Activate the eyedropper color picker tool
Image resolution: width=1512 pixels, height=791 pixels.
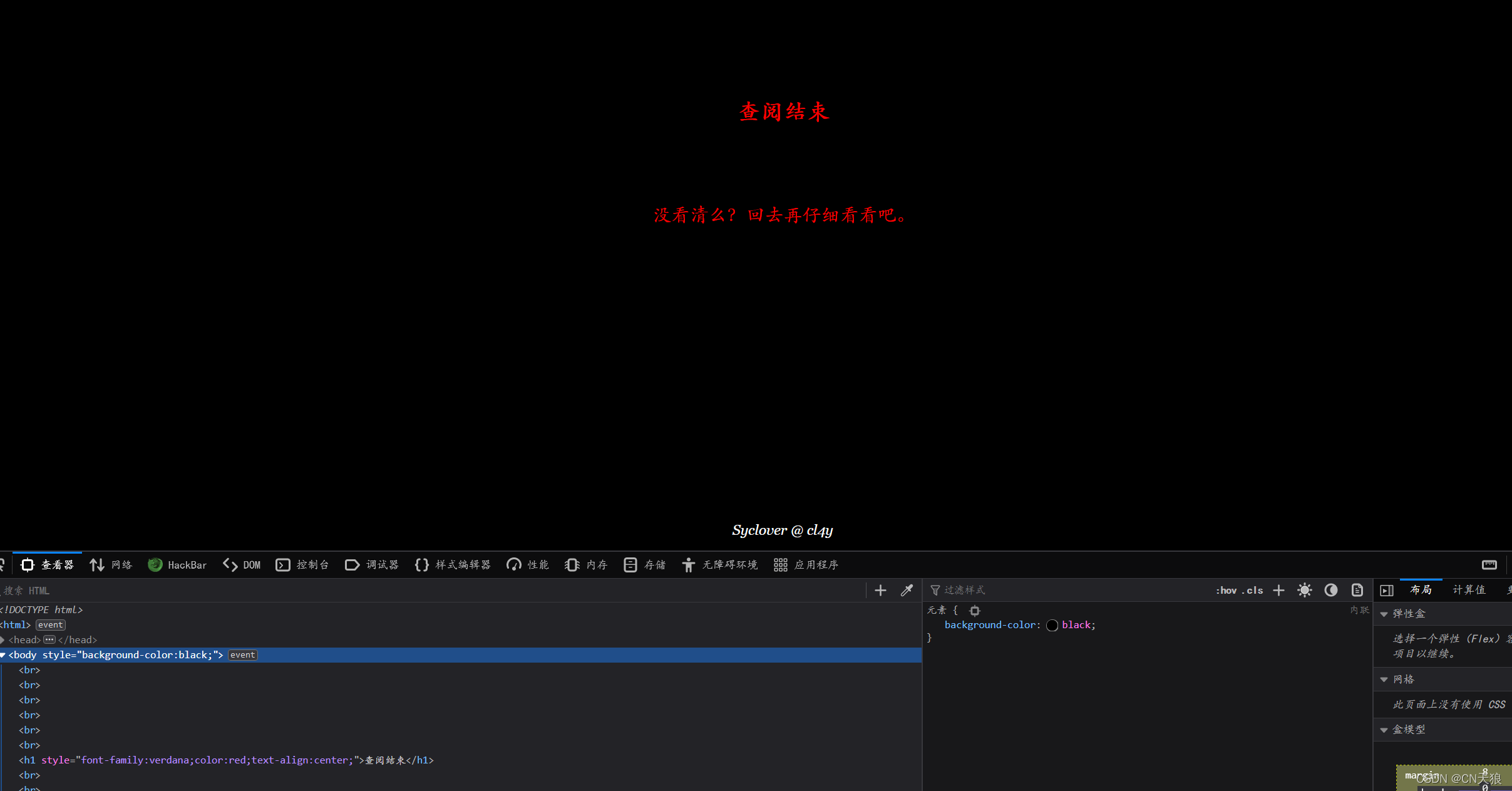coord(907,591)
